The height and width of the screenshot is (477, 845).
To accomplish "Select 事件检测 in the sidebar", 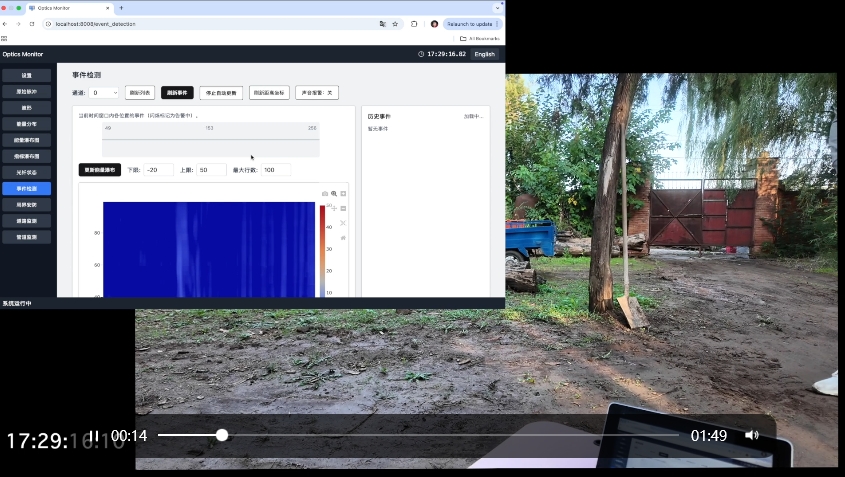I will [x=27, y=188].
